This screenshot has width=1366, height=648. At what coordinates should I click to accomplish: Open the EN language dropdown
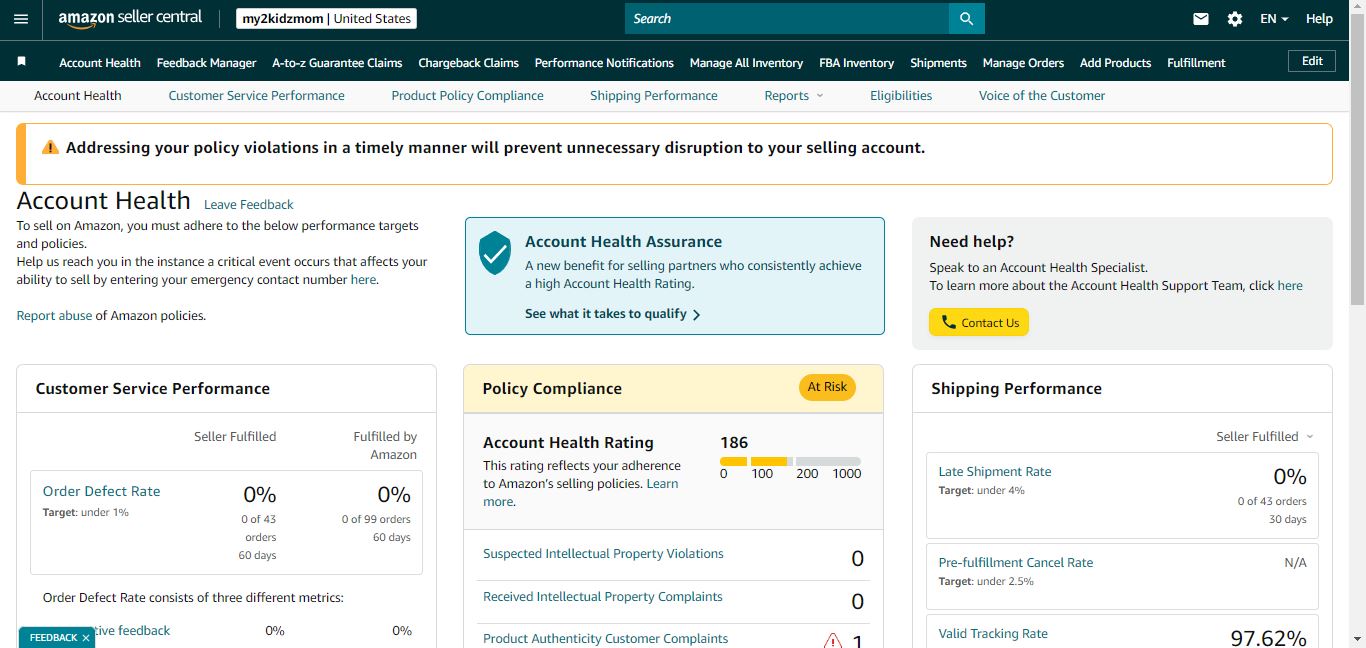point(1274,19)
